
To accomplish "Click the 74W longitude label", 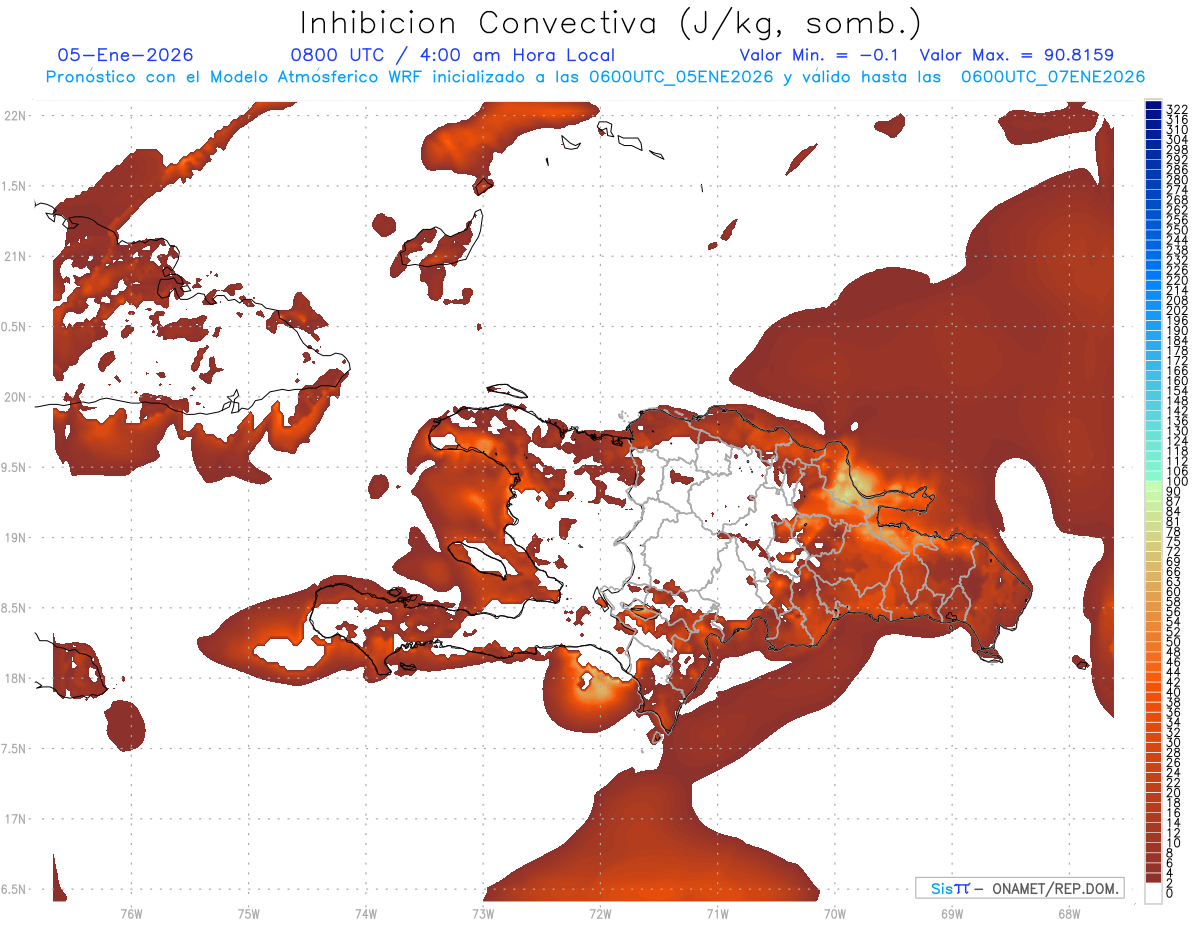I will coord(365,913).
